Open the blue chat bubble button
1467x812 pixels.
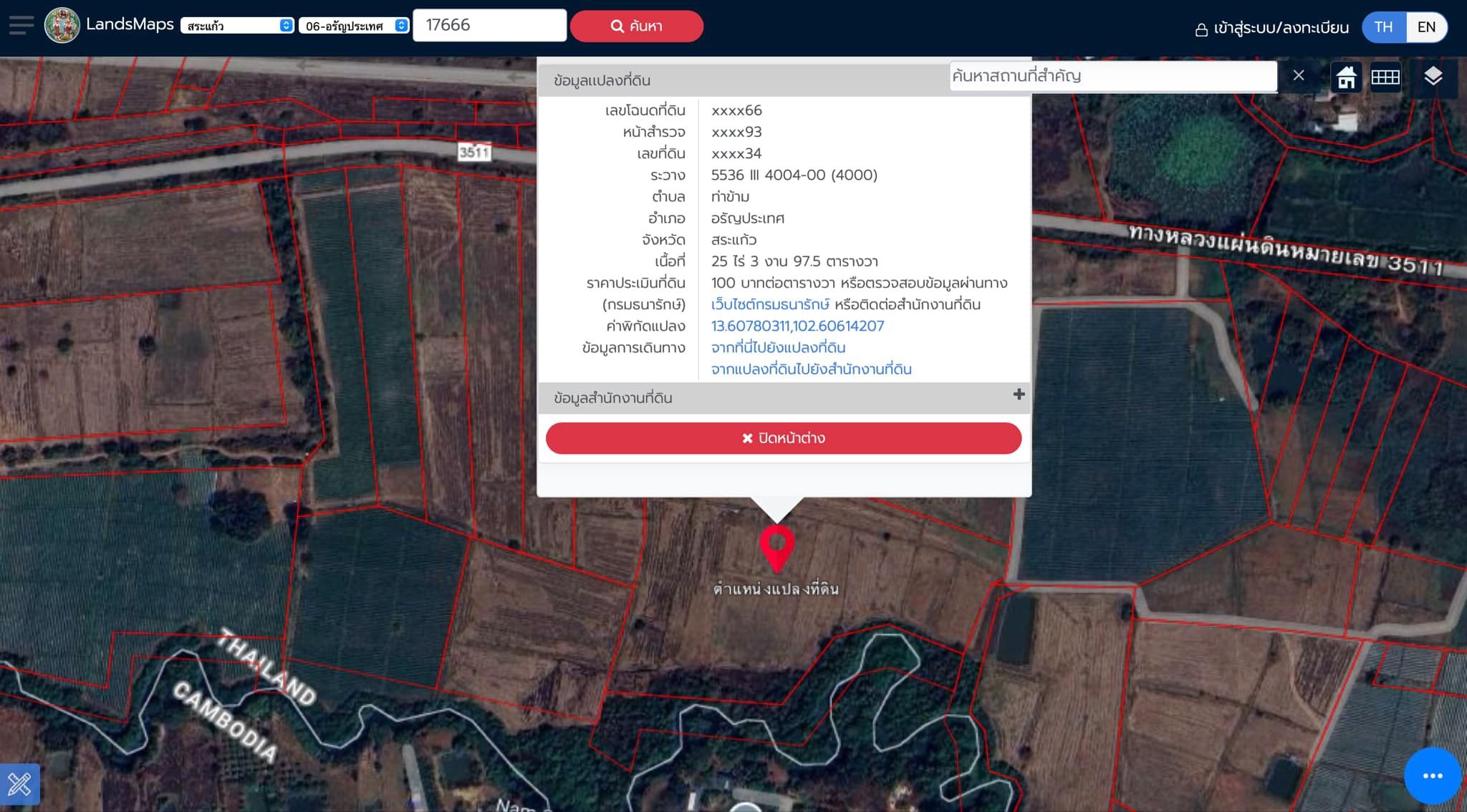1433,776
